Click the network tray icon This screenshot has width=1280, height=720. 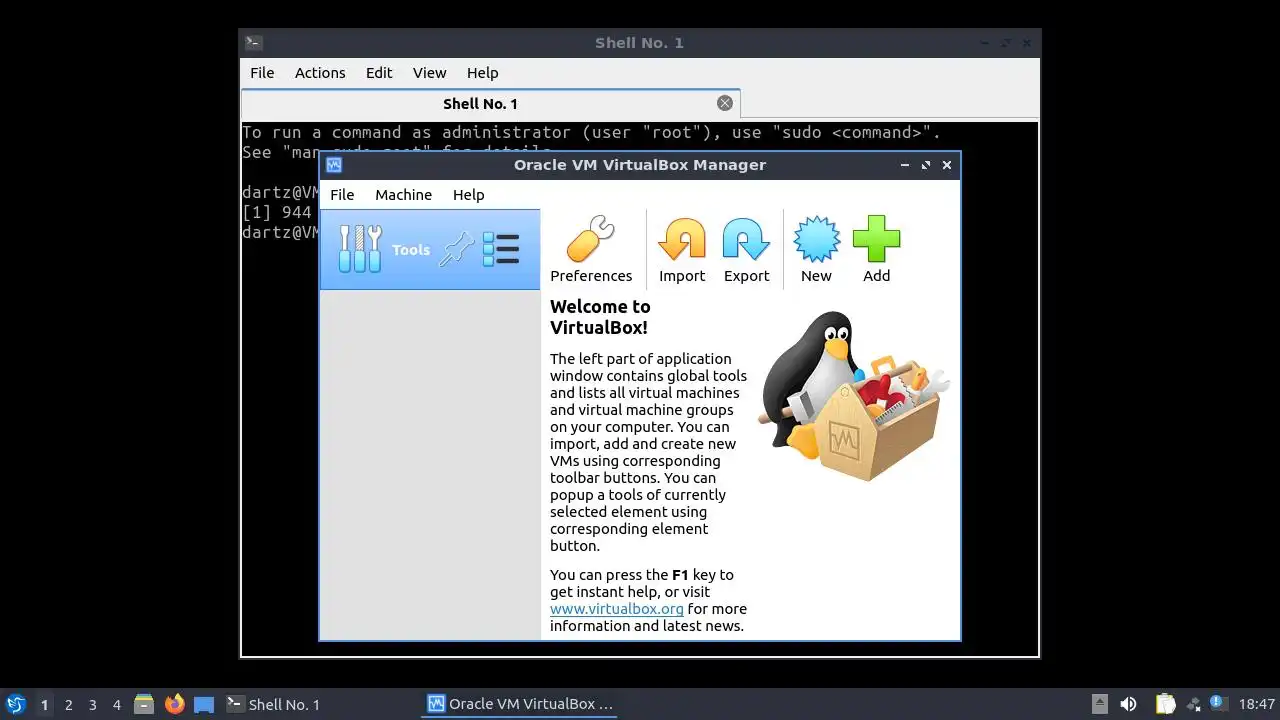pos(1193,704)
